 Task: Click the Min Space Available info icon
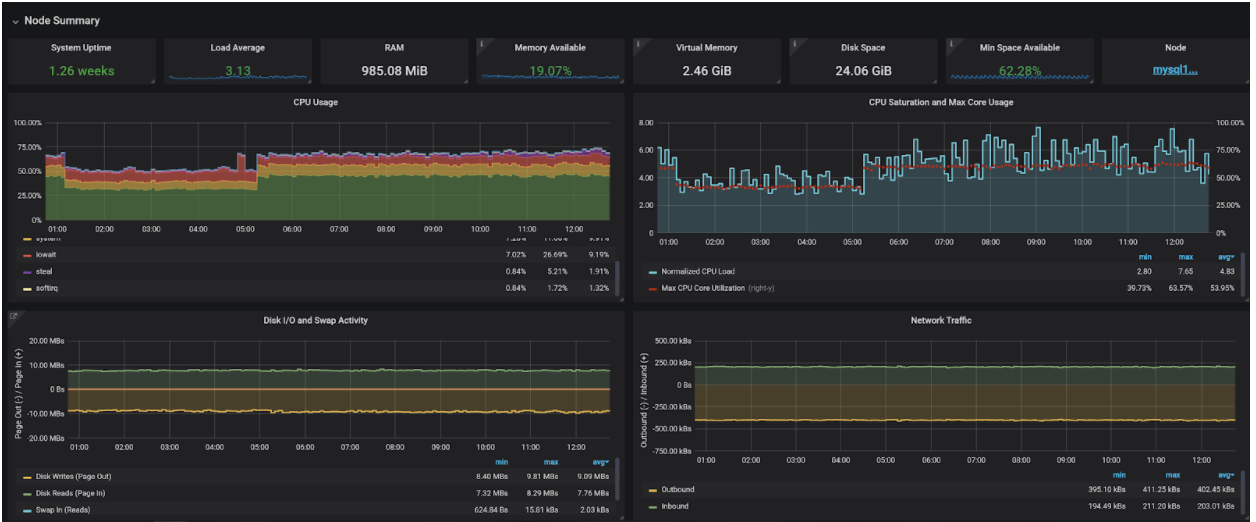point(950,44)
